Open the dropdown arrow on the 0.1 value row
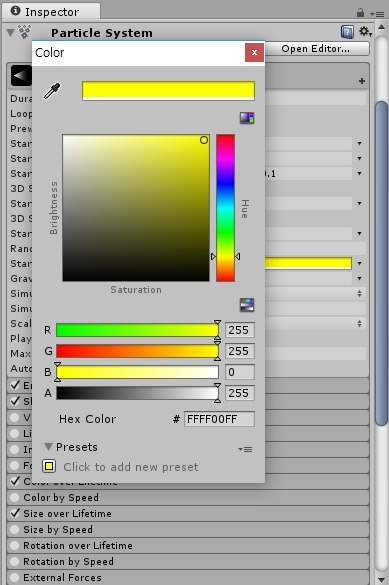Image resolution: width=389 pixels, height=585 pixels. point(360,173)
